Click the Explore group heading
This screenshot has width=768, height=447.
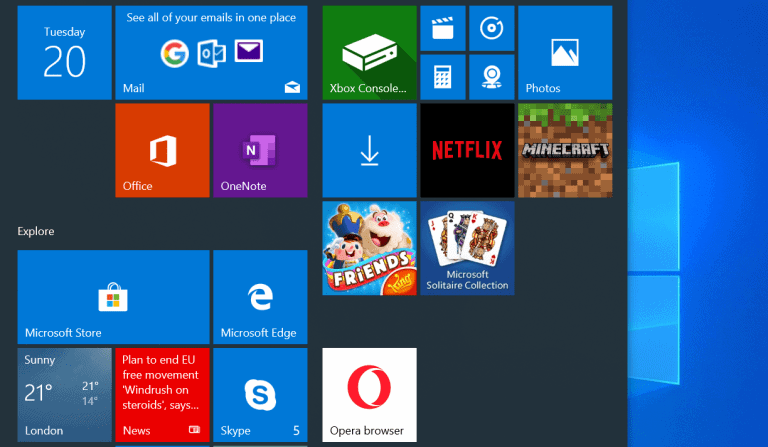(x=36, y=231)
